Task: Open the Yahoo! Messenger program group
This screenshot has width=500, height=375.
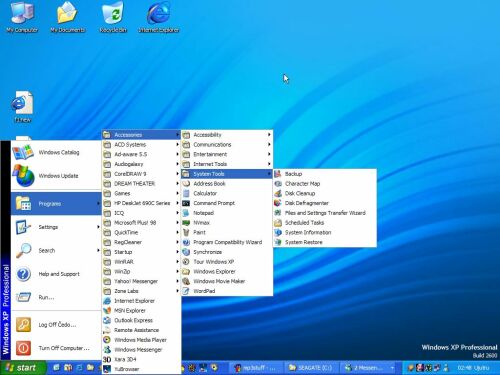Action: pos(141,281)
